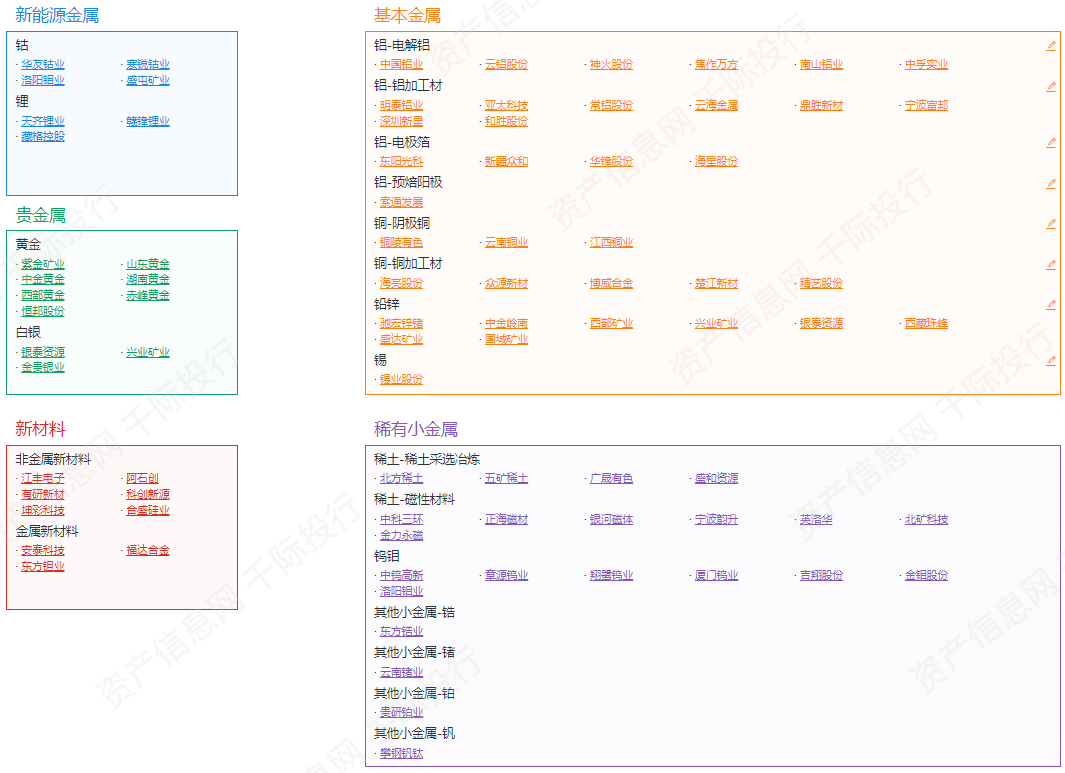Edit the 铜-阴极铜 row via its pencil
This screenshot has width=1065, height=773.
[1051, 223]
